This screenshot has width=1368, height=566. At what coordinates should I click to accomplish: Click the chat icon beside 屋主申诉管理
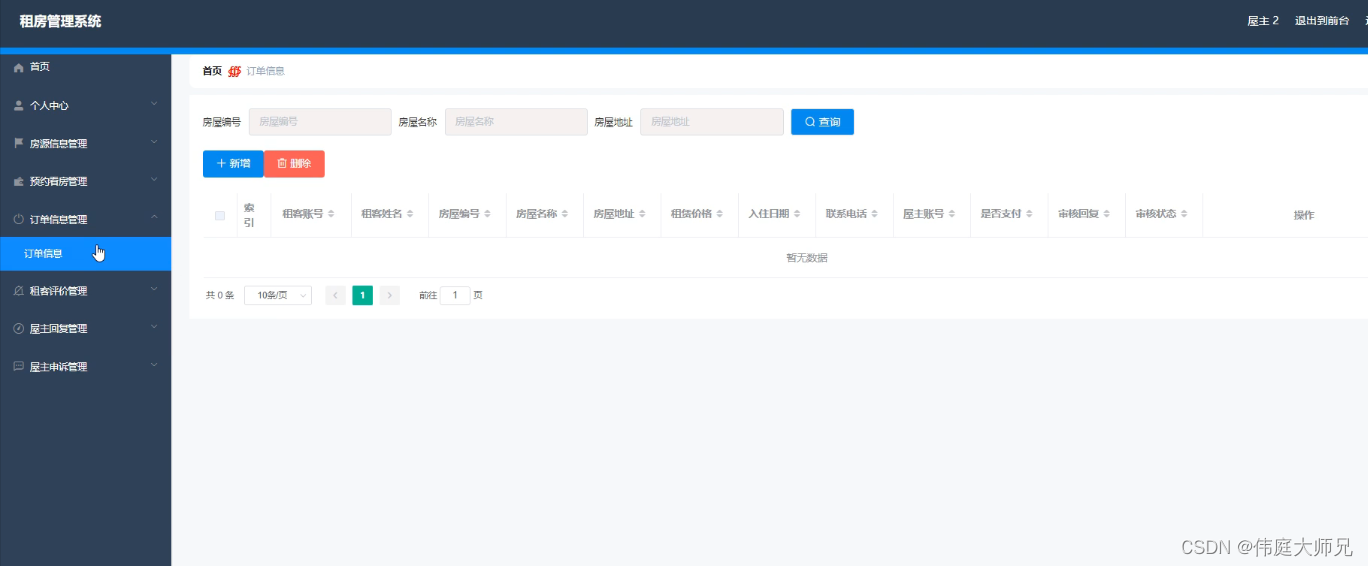coord(18,367)
